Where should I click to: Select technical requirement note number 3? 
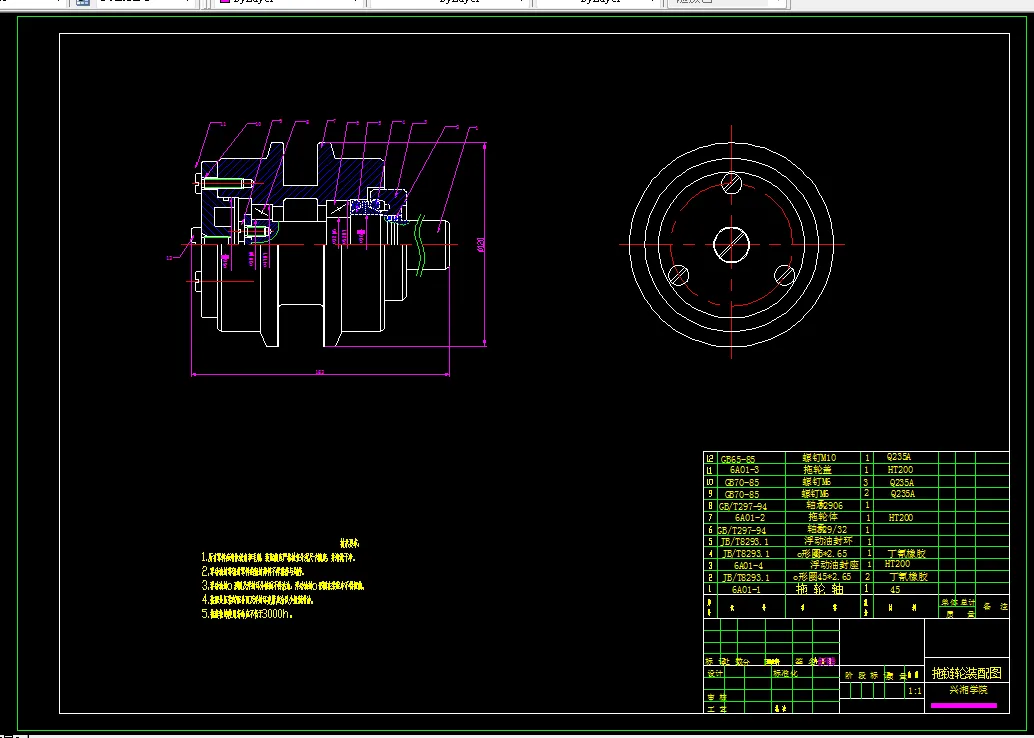(283, 586)
